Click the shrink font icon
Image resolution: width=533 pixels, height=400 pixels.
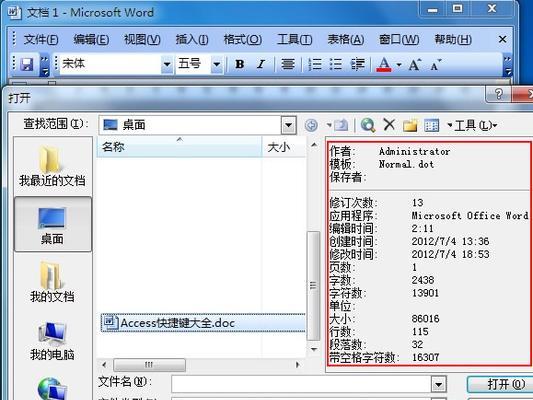tap(435, 64)
